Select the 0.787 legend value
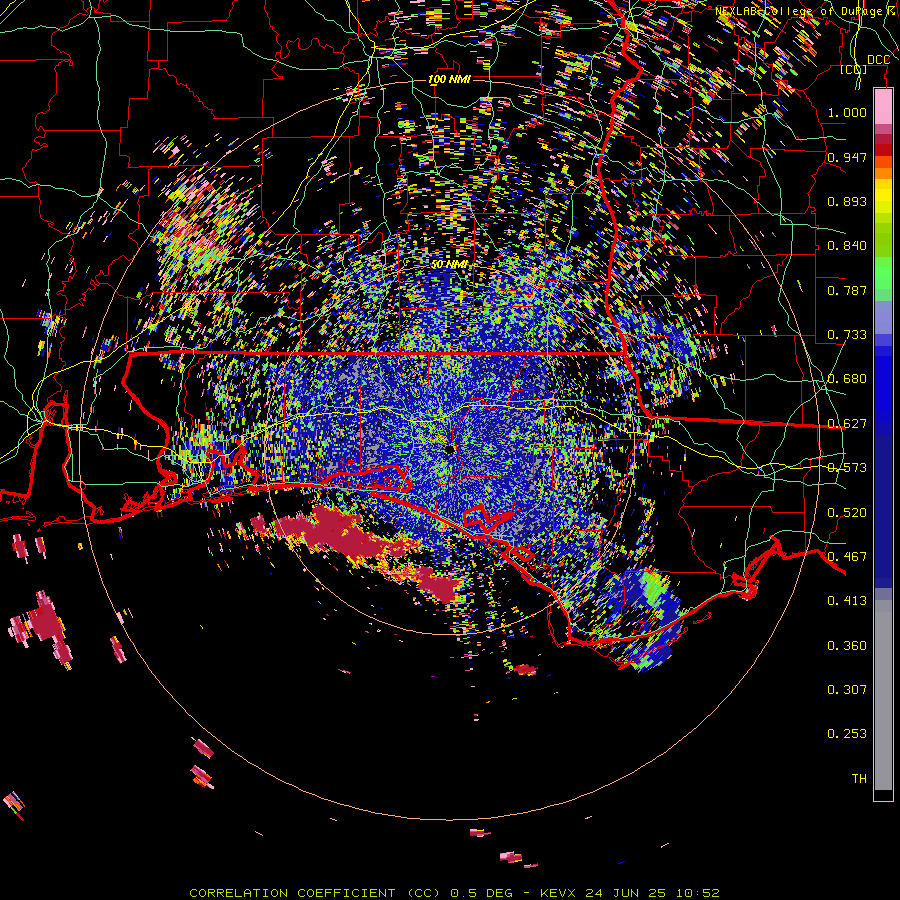900x900 pixels. point(847,290)
